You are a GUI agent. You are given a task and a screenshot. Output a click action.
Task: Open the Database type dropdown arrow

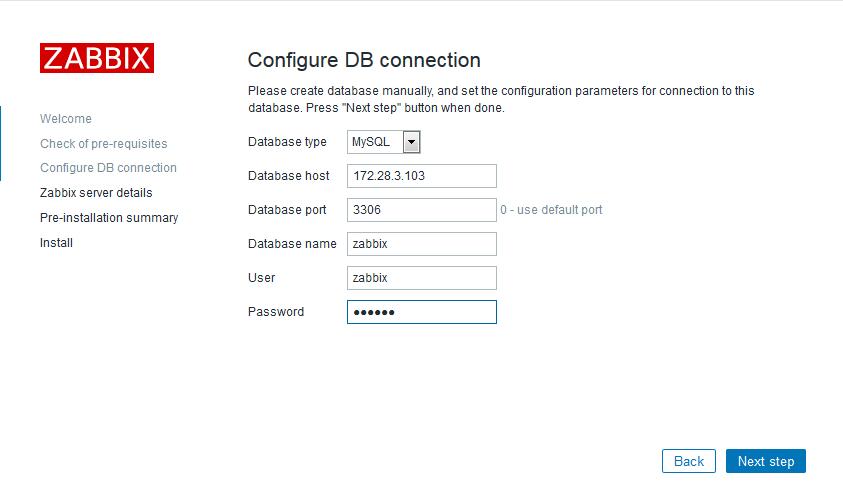(411, 142)
